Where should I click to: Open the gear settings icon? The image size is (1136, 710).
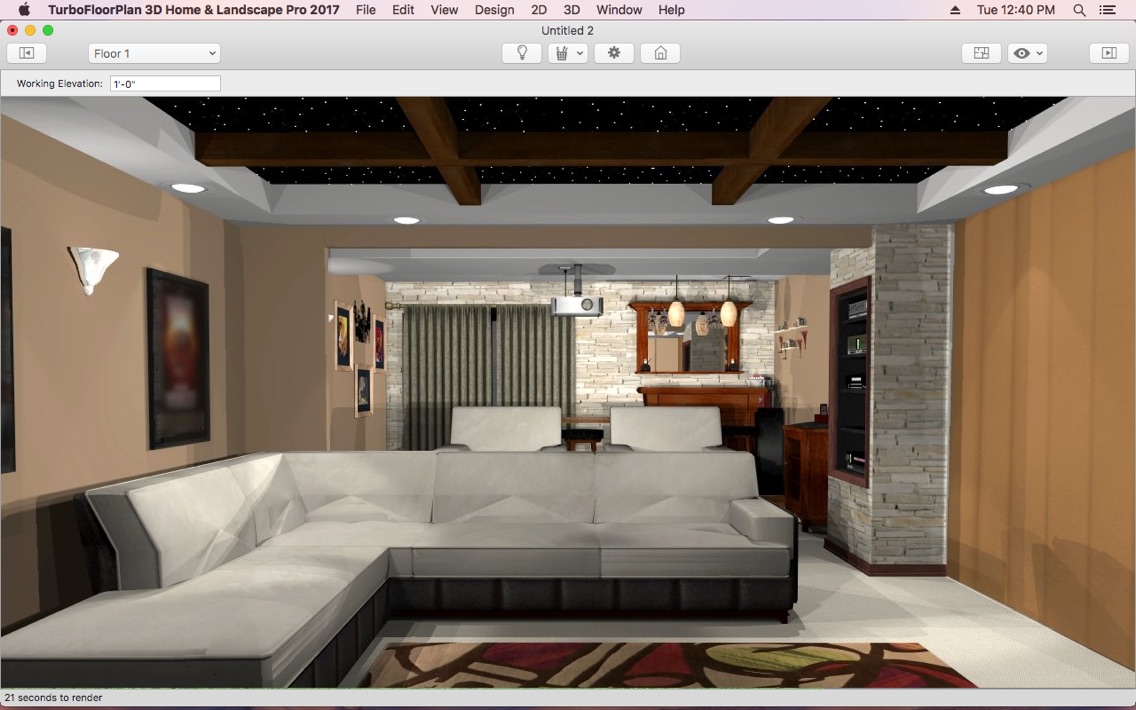coord(613,52)
